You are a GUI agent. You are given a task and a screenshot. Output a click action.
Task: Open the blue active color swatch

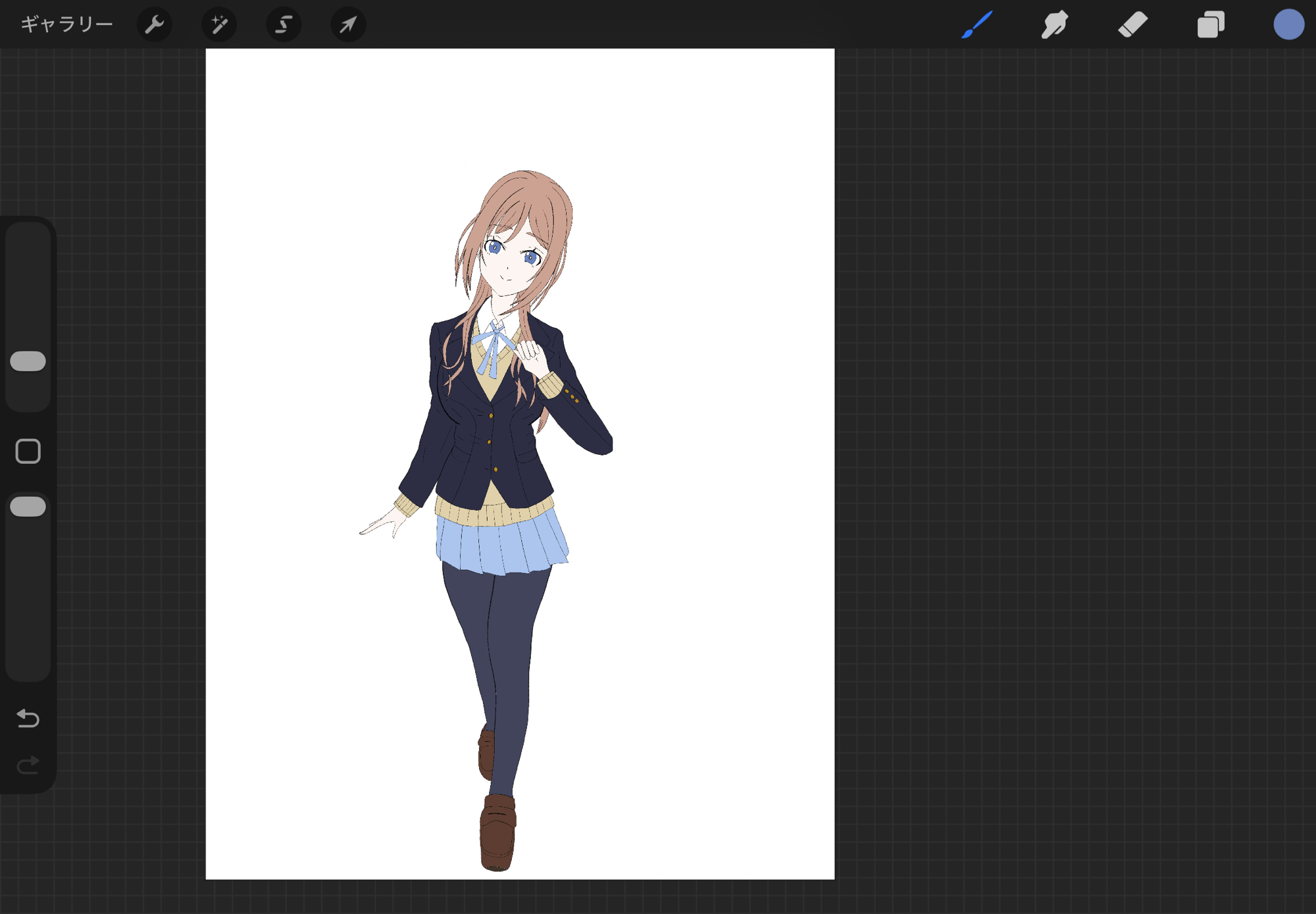click(1288, 25)
